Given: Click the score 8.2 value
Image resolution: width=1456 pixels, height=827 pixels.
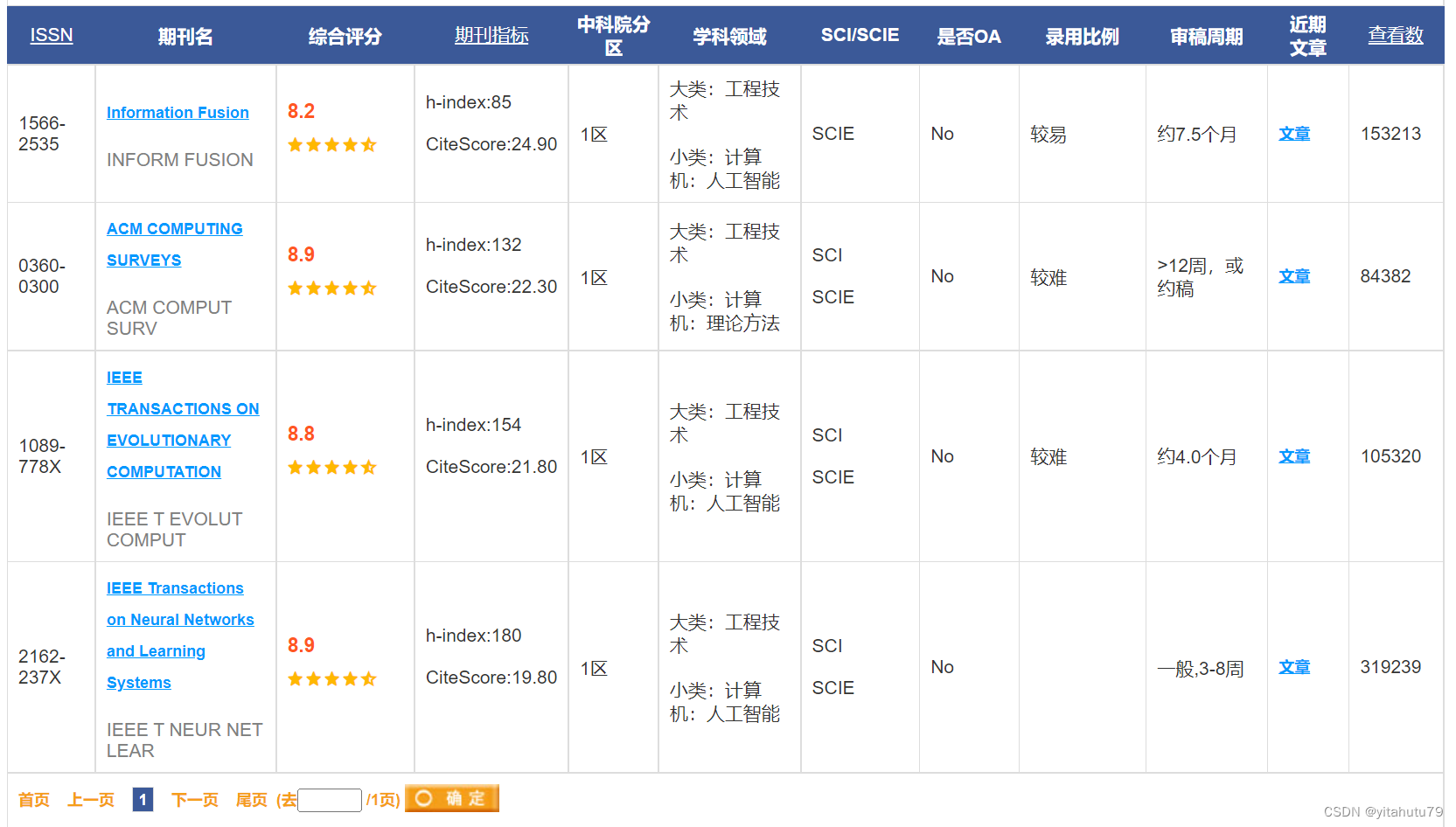Looking at the screenshot, I should [x=301, y=111].
